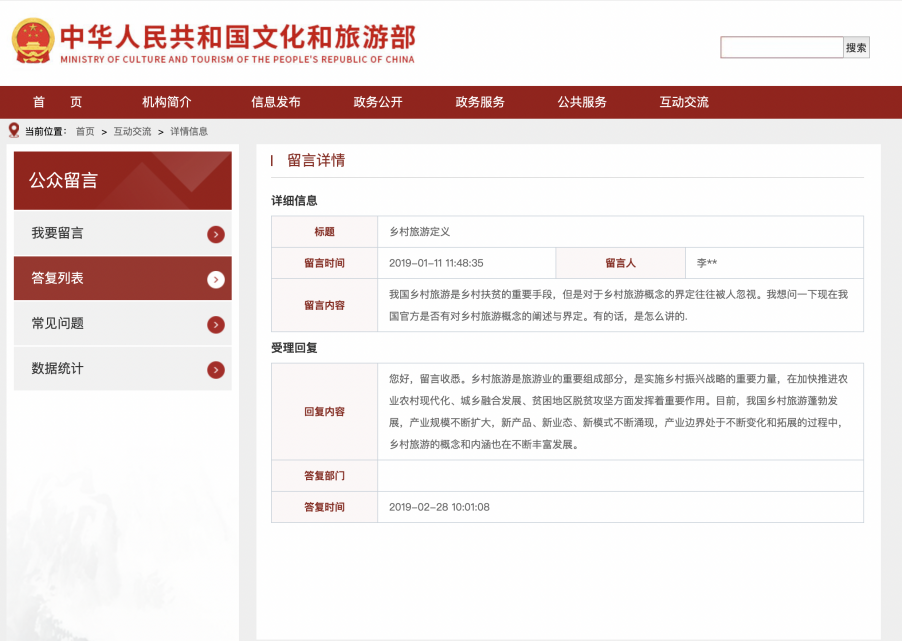Click the 搜索 search button

tap(857, 48)
